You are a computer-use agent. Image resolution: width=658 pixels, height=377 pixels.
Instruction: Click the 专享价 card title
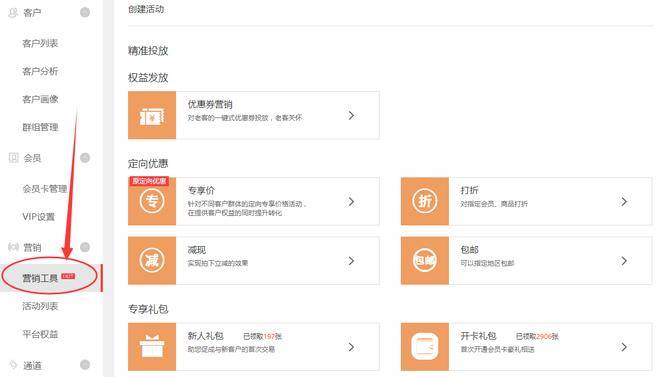(201, 190)
